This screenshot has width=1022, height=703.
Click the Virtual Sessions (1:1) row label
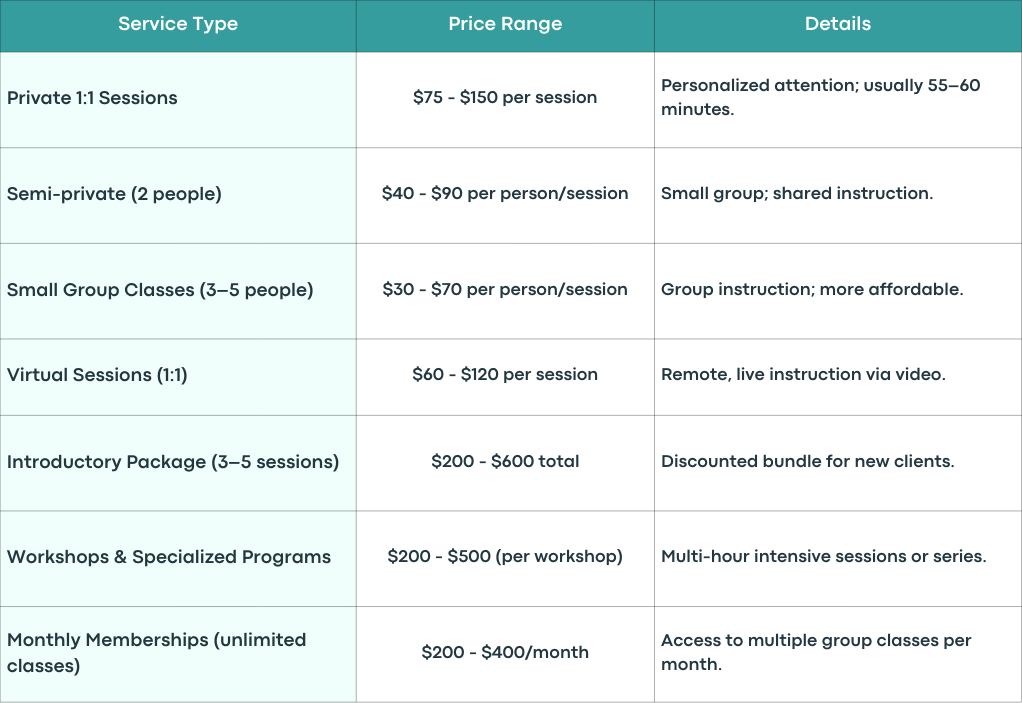click(97, 375)
